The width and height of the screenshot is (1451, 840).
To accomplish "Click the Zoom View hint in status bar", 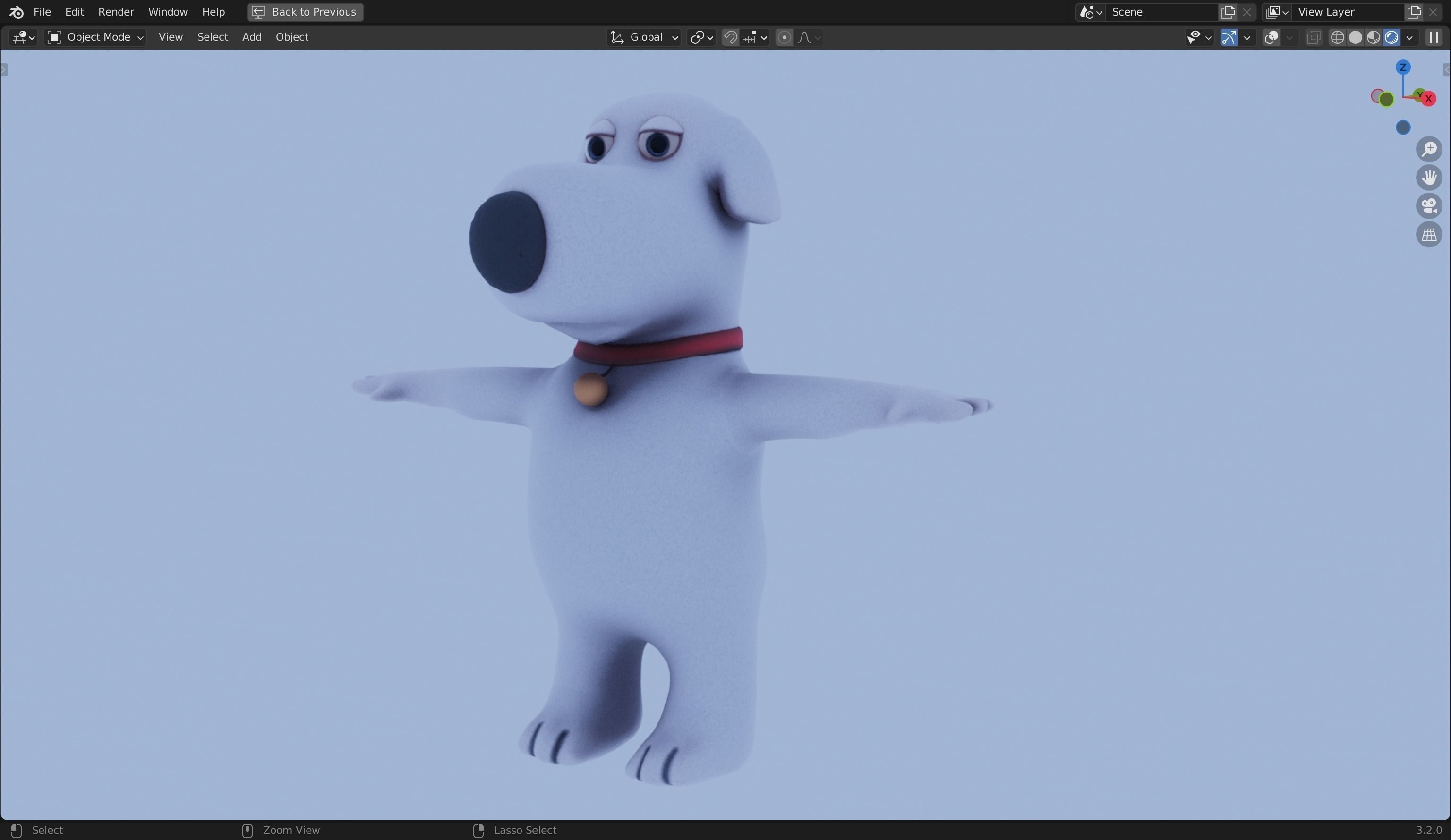I will (291, 830).
